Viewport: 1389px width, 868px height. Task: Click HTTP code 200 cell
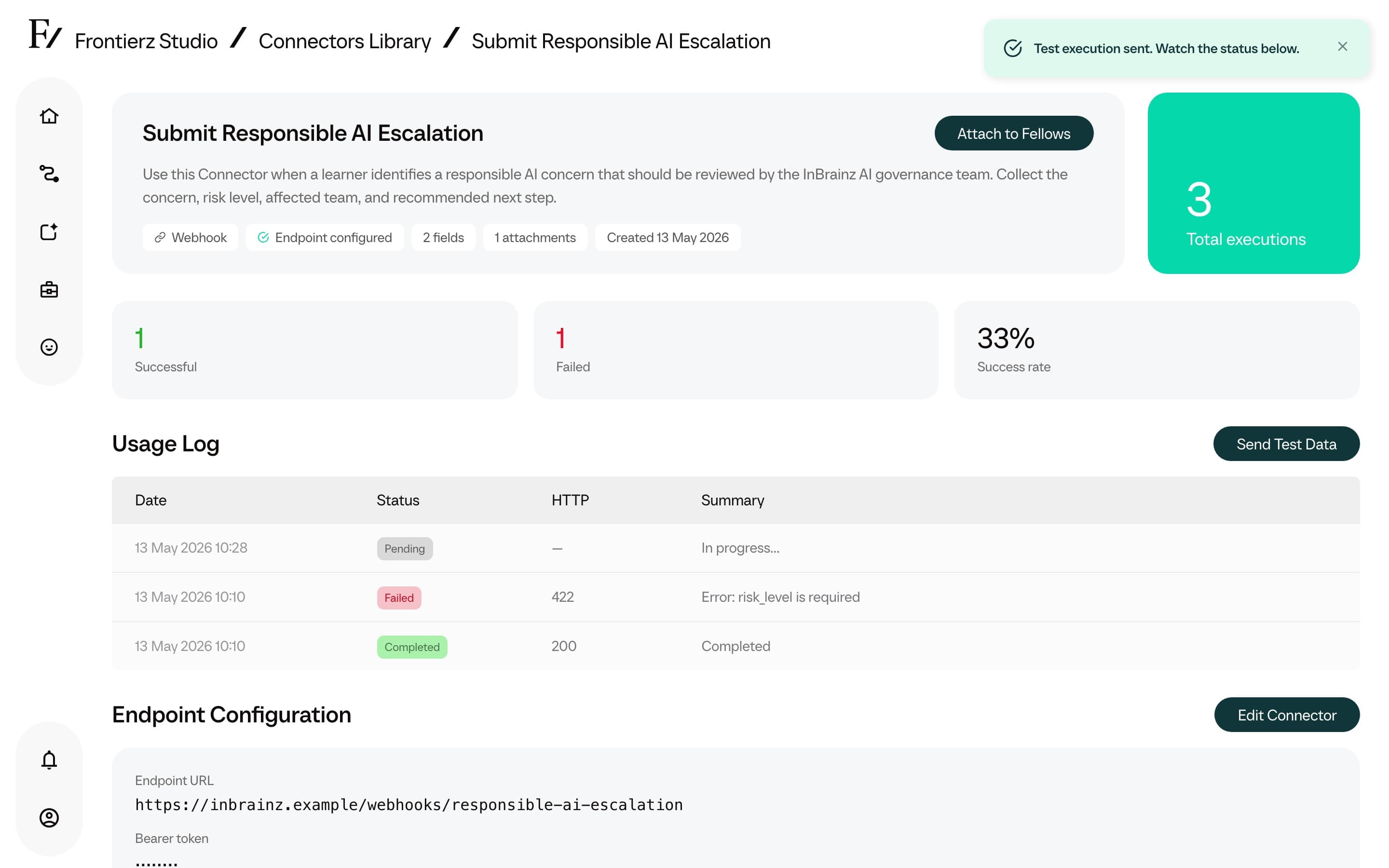(564, 646)
